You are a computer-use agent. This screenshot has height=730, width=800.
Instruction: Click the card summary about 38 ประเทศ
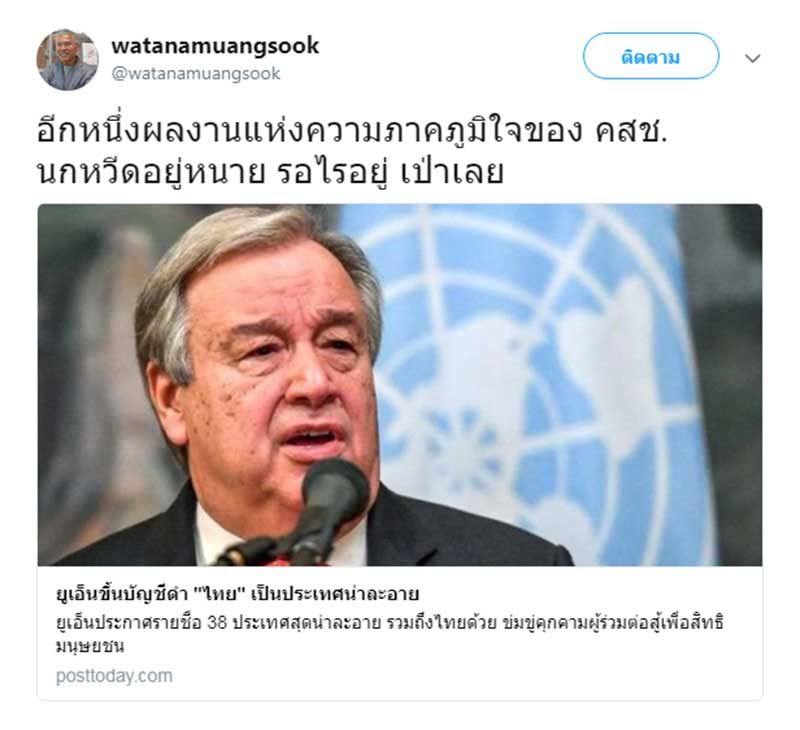tap(390, 634)
